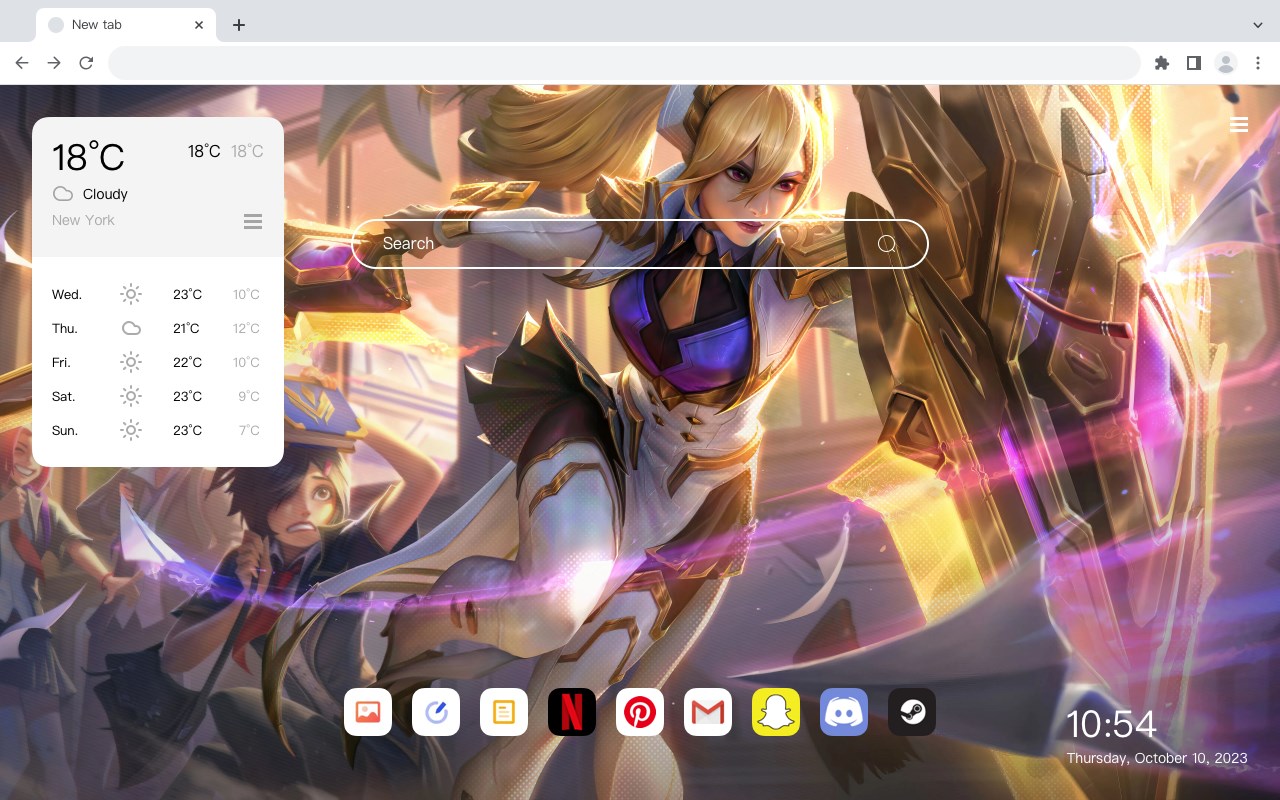Toggle the browser side panel icon

(x=1194, y=63)
